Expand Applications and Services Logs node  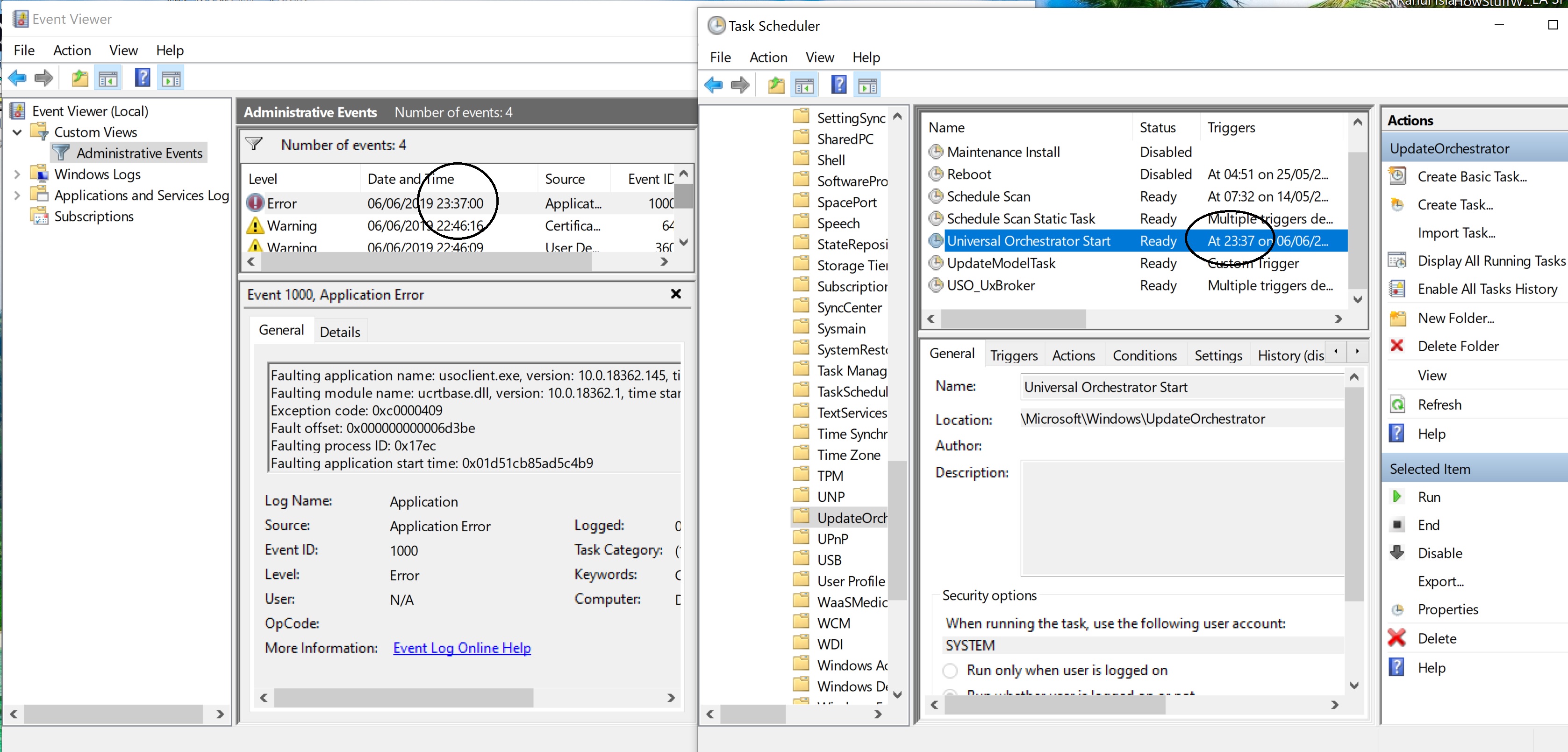(x=17, y=195)
